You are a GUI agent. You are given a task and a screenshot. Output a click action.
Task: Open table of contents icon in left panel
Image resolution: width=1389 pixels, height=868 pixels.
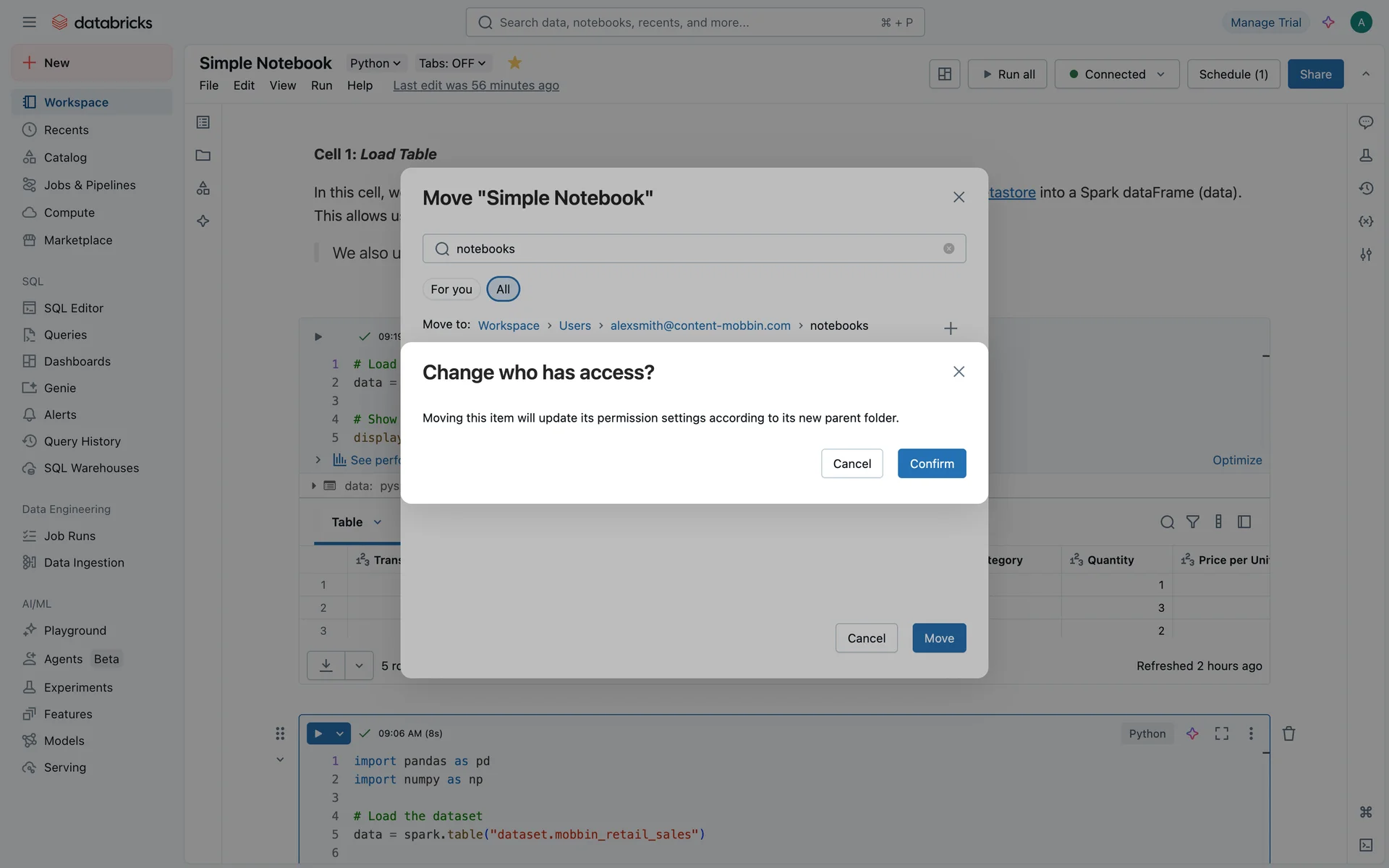click(203, 122)
